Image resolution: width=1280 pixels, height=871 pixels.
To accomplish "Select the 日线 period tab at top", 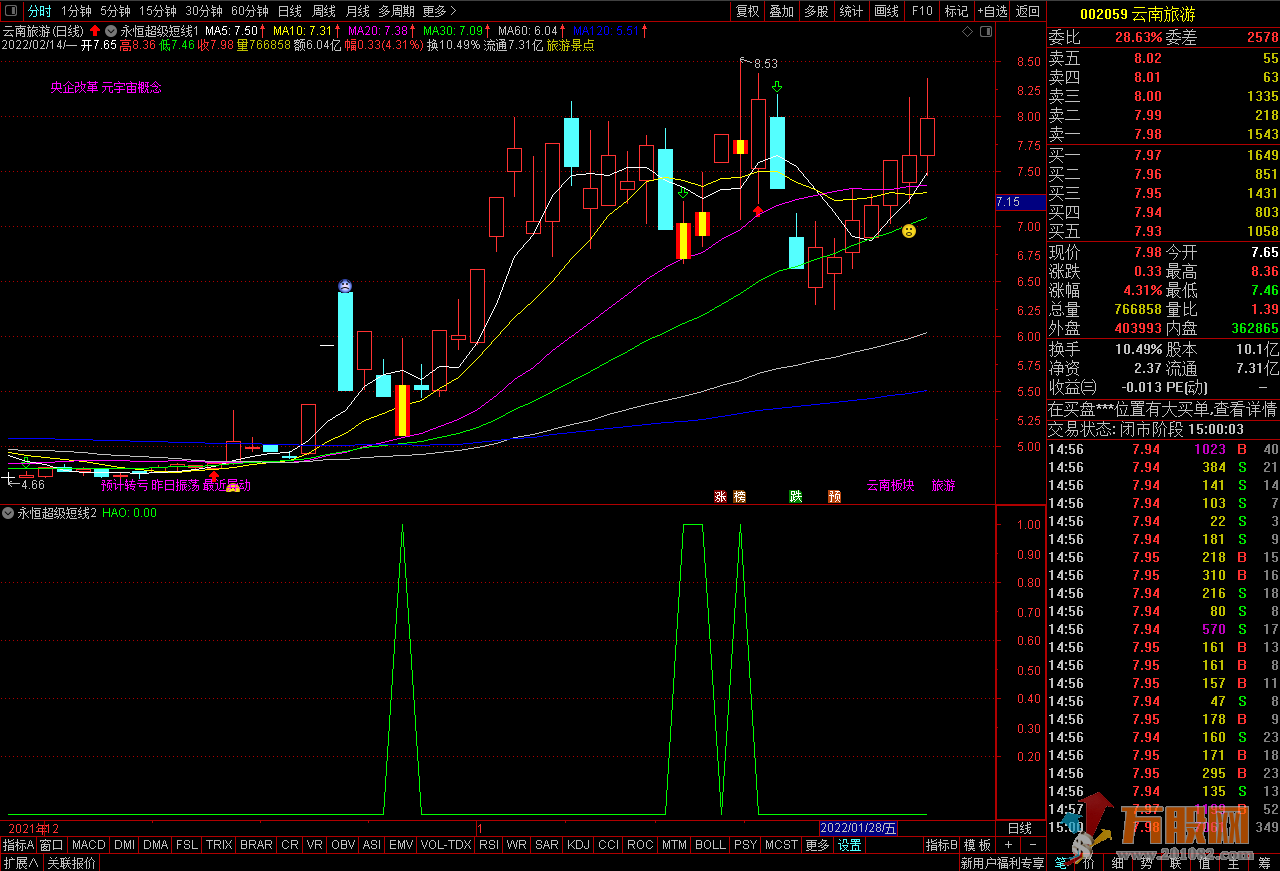I will click(x=290, y=11).
